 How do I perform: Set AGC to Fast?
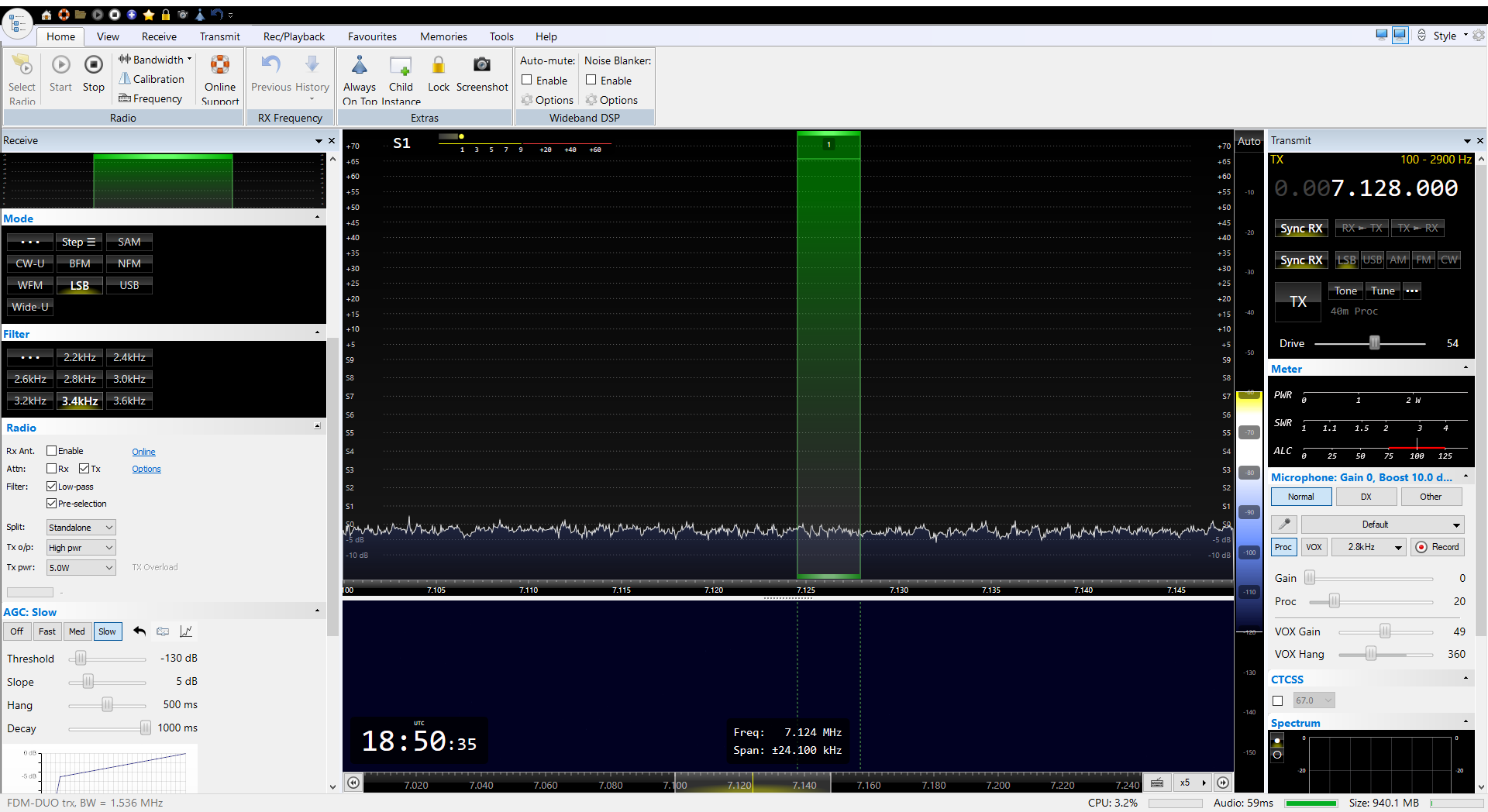coord(47,631)
